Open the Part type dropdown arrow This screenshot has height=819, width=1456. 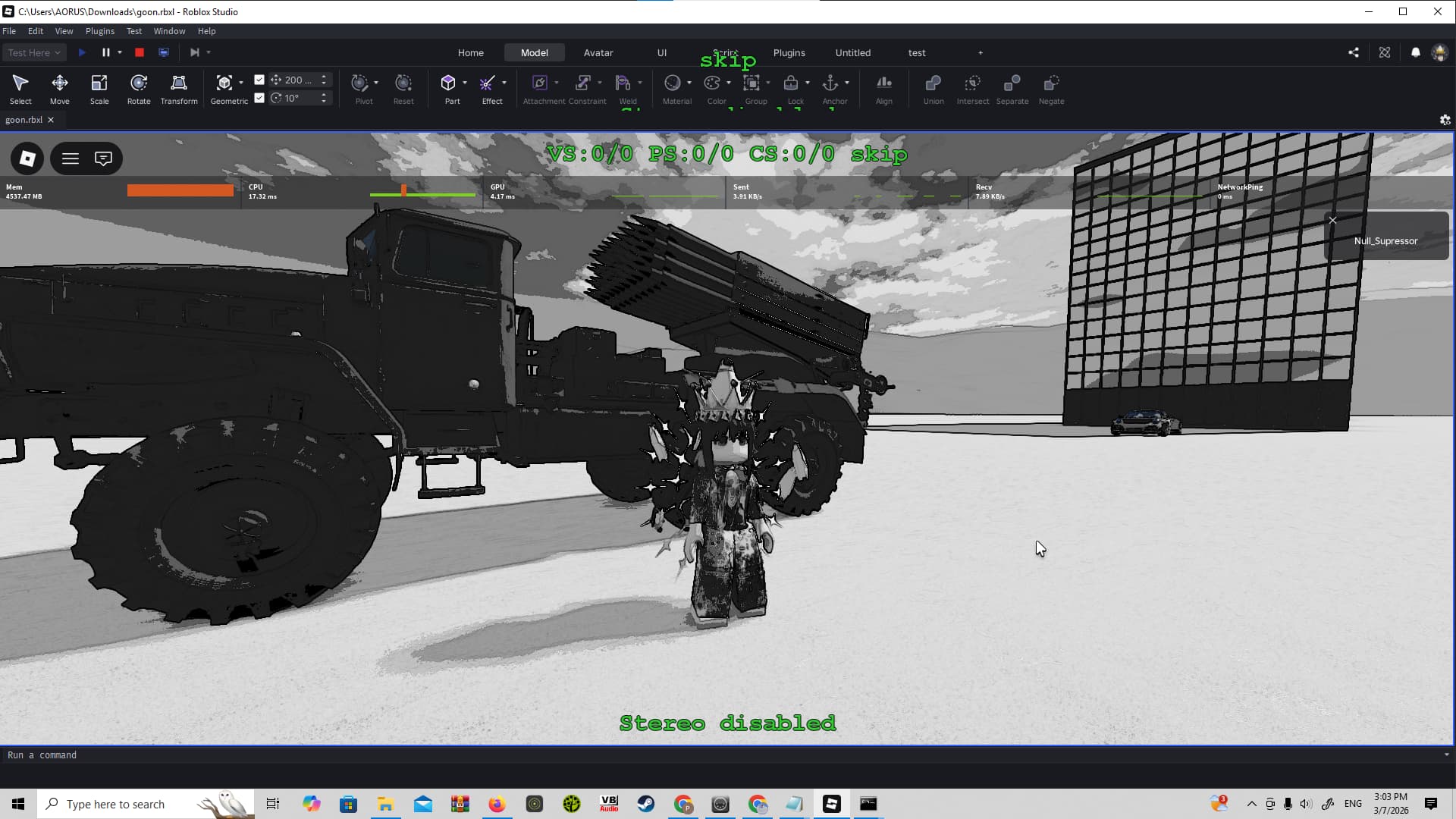[465, 83]
